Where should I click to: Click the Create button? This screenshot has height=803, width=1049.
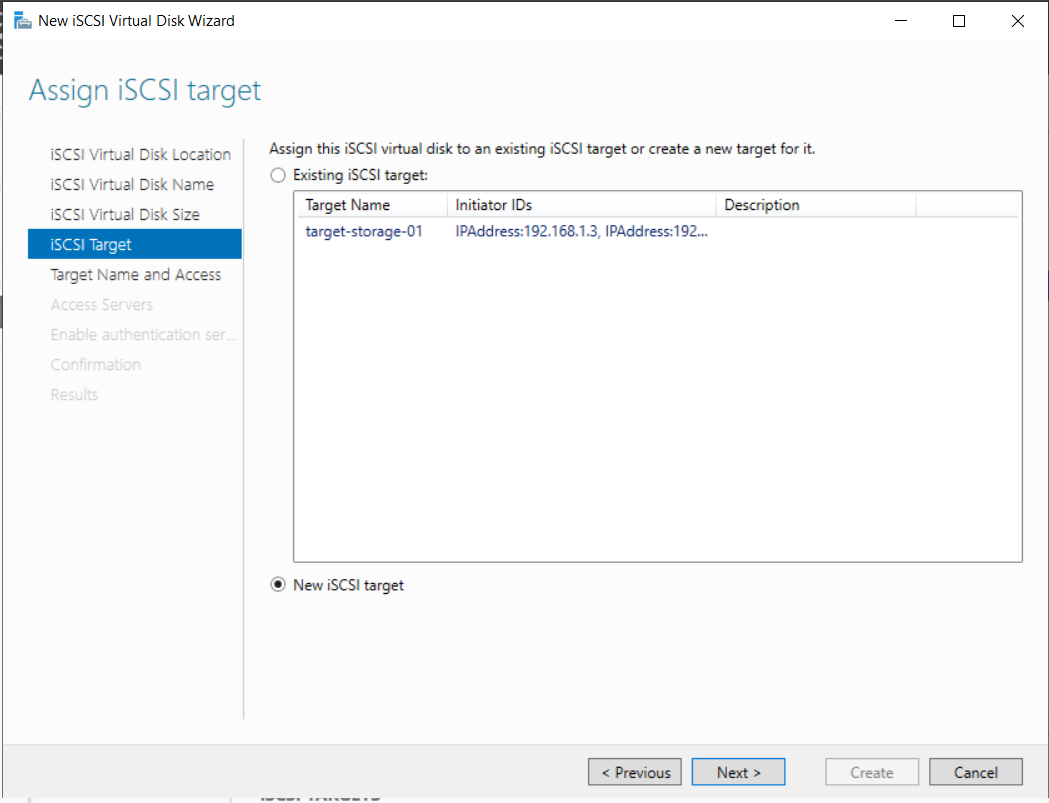click(x=871, y=771)
